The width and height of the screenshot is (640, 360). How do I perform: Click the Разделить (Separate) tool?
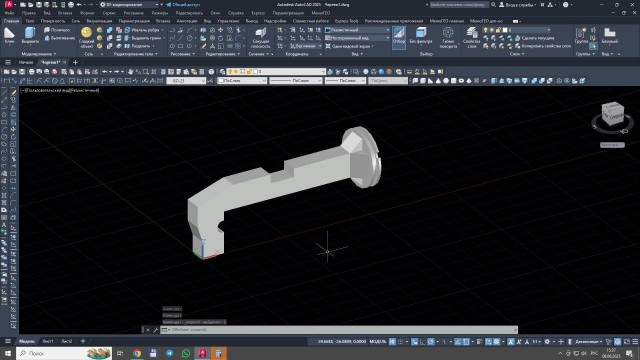[x=138, y=46]
